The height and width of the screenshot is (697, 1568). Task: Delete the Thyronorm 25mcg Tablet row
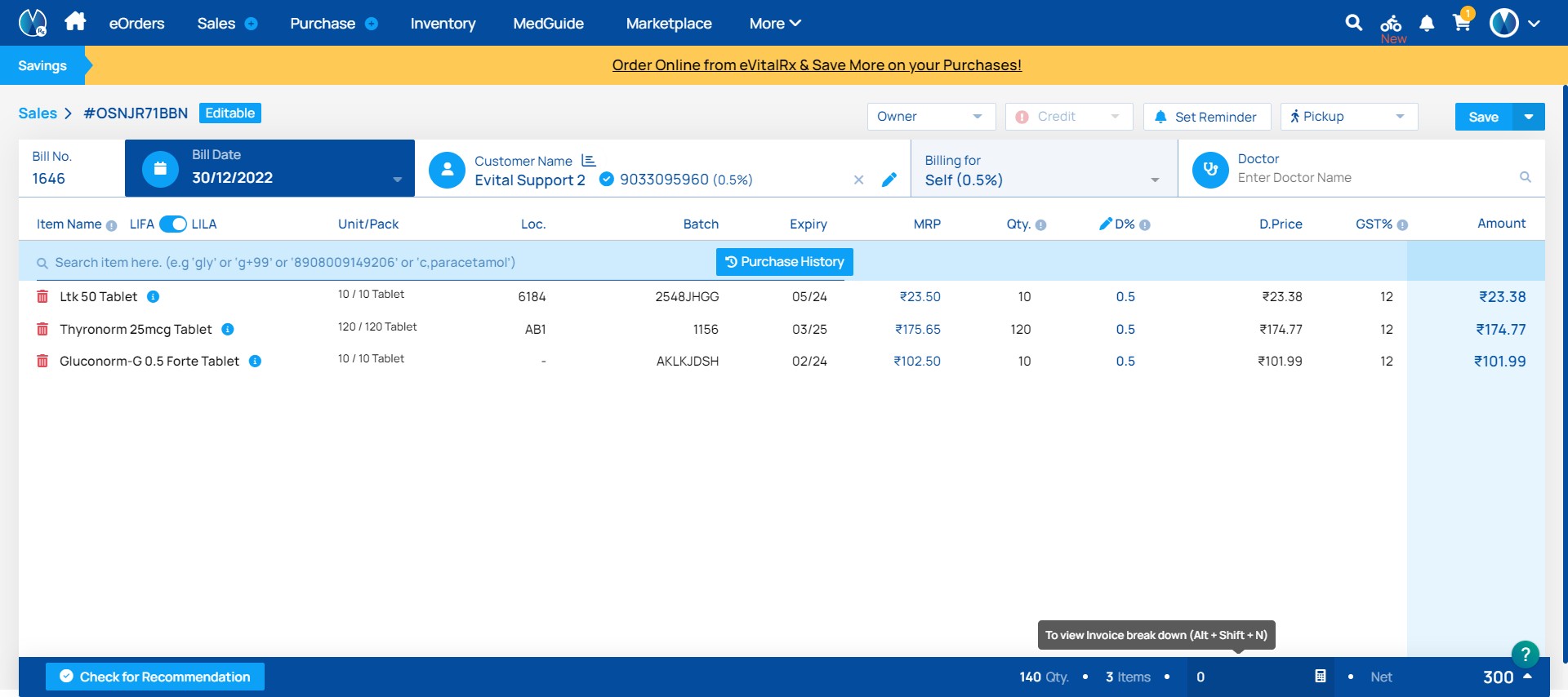(x=42, y=329)
